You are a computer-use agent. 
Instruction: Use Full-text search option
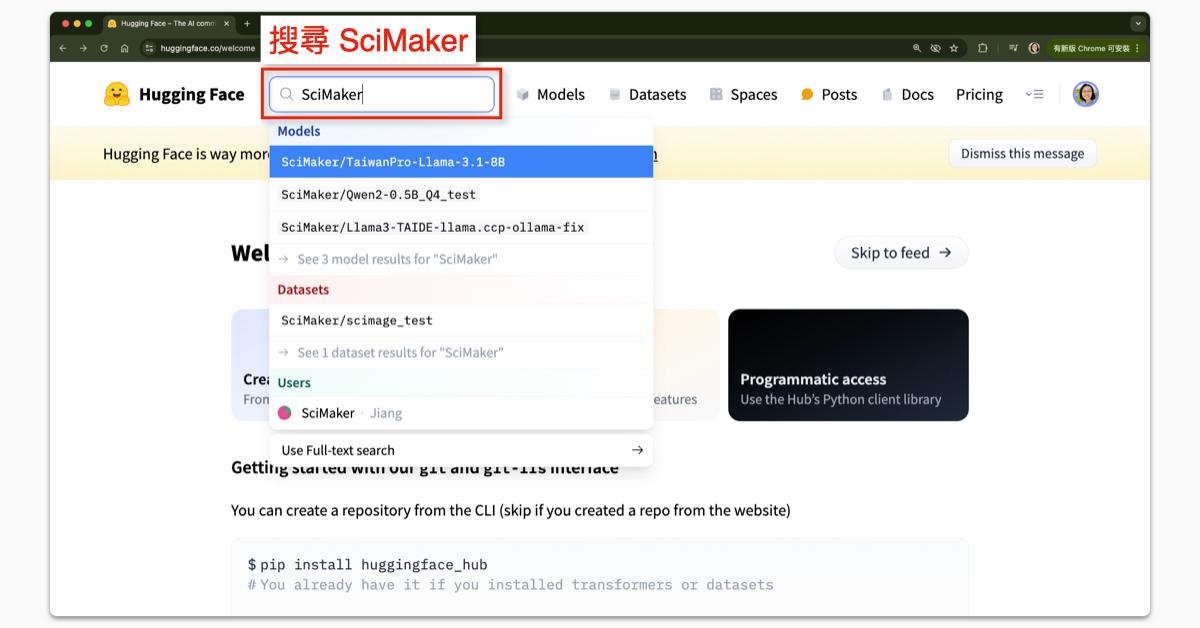[x=461, y=450]
